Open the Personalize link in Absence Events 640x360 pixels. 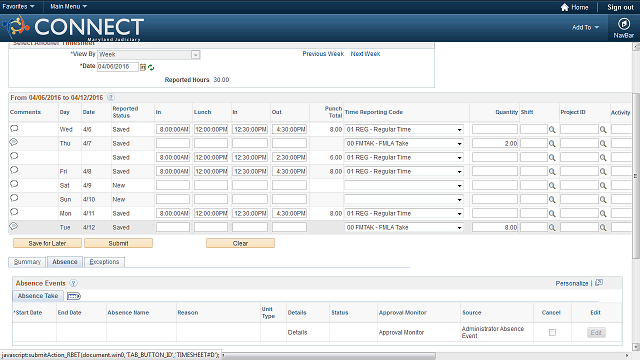572,283
